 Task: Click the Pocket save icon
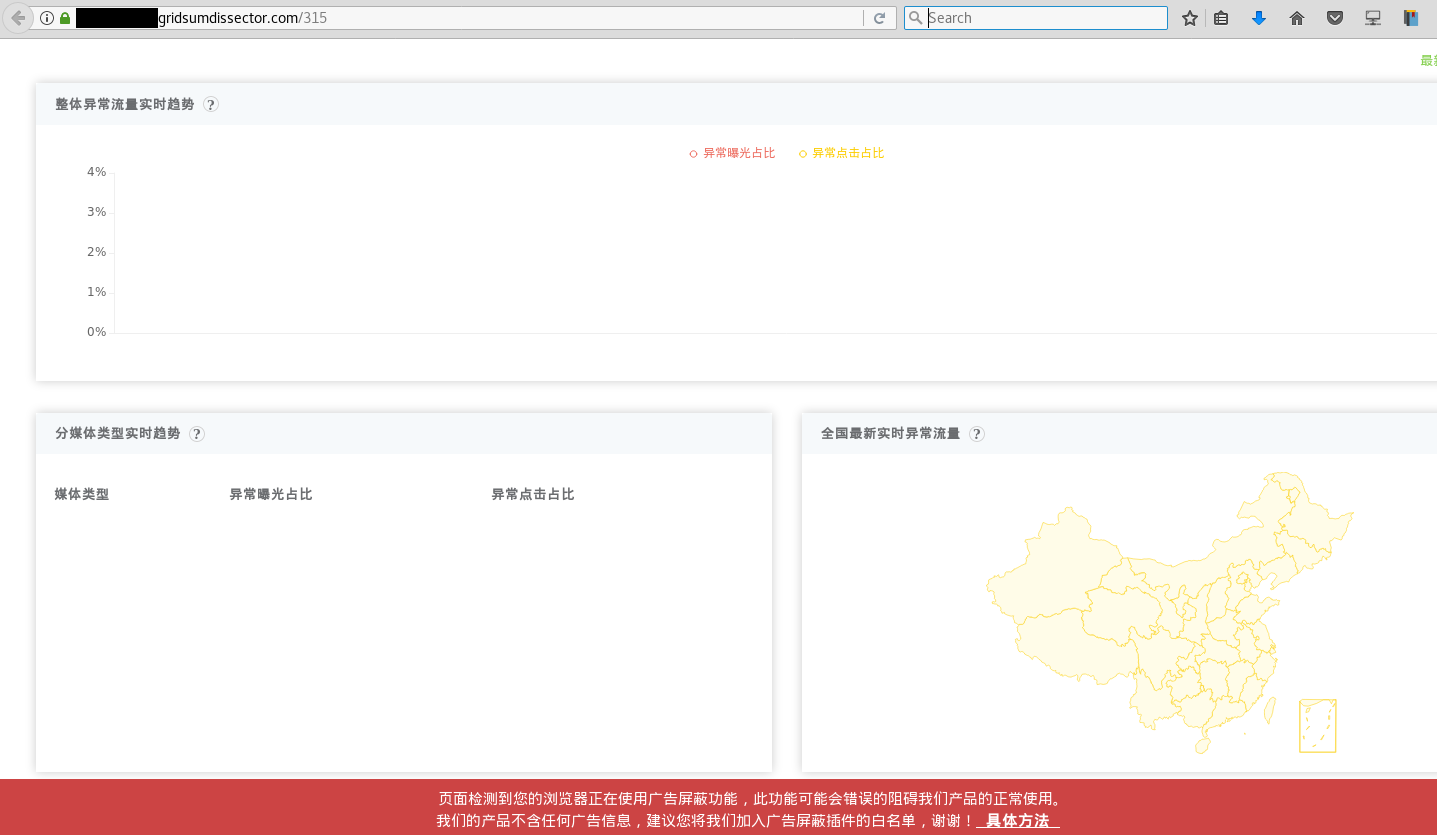click(1335, 18)
